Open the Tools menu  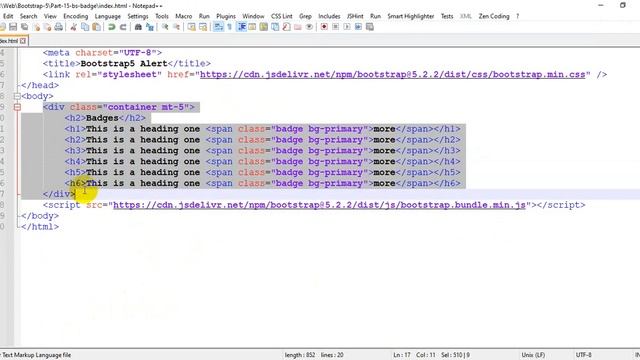click(x=162, y=16)
